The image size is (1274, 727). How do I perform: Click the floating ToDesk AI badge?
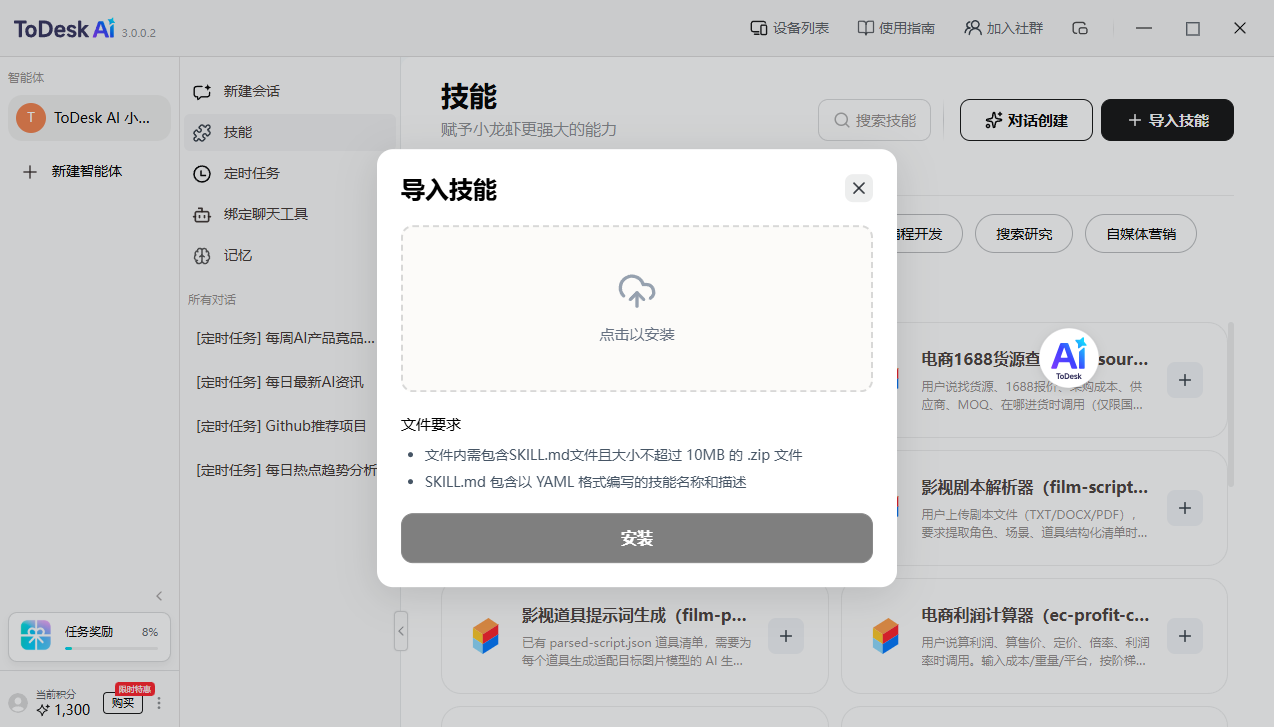(1069, 357)
